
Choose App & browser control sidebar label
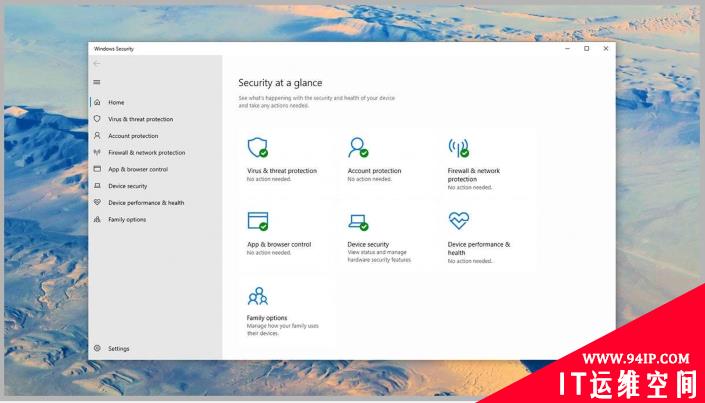pos(138,169)
